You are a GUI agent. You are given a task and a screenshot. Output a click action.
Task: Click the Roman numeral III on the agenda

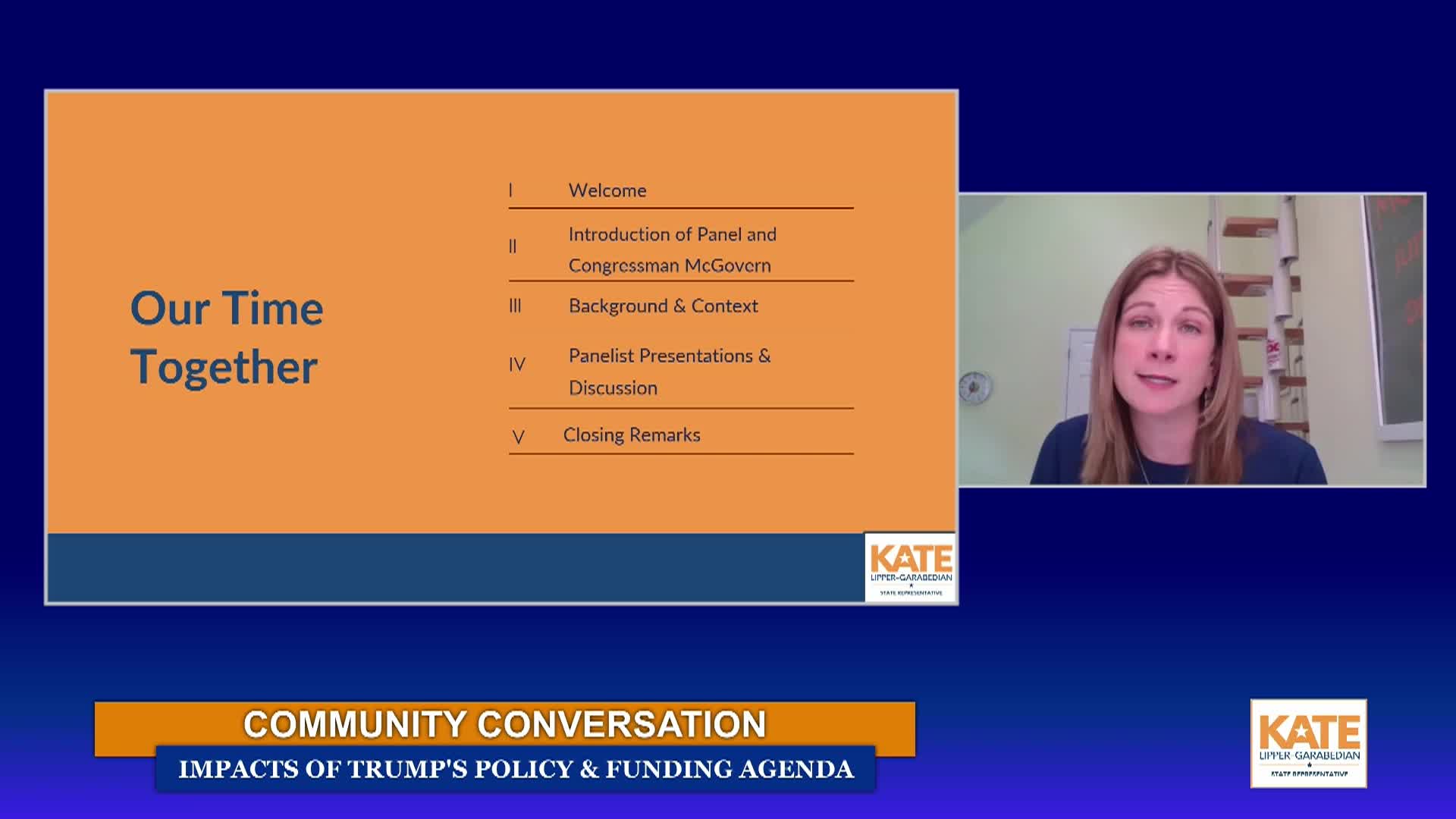516,306
